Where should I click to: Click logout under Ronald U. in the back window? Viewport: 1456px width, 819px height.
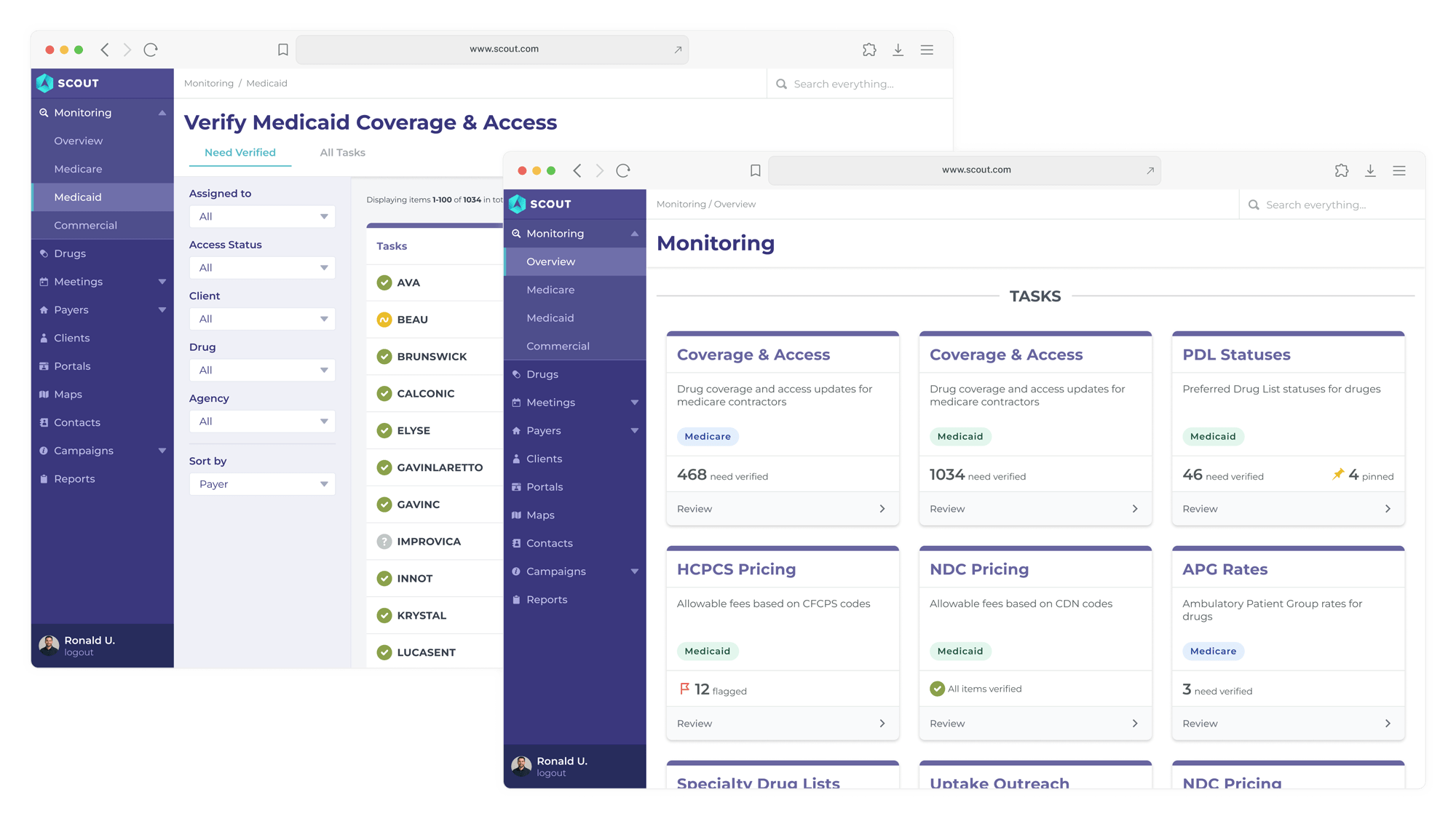tap(79, 652)
